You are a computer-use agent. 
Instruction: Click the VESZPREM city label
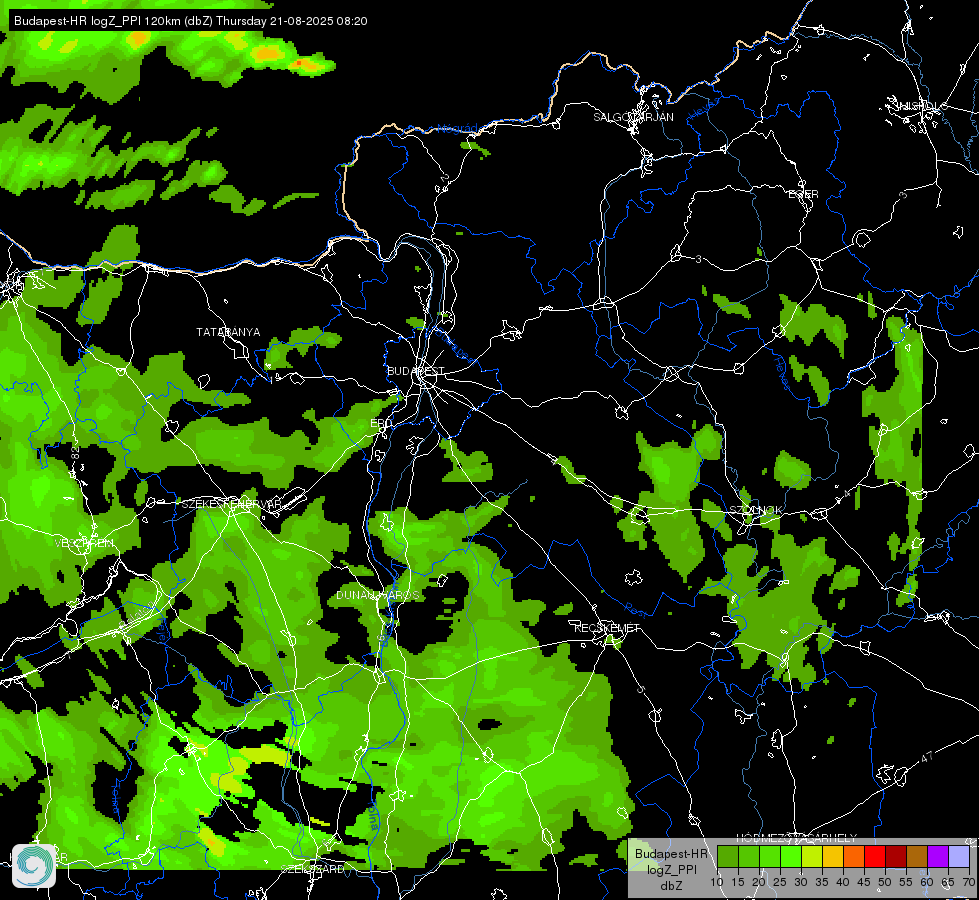pyautogui.click(x=84, y=543)
